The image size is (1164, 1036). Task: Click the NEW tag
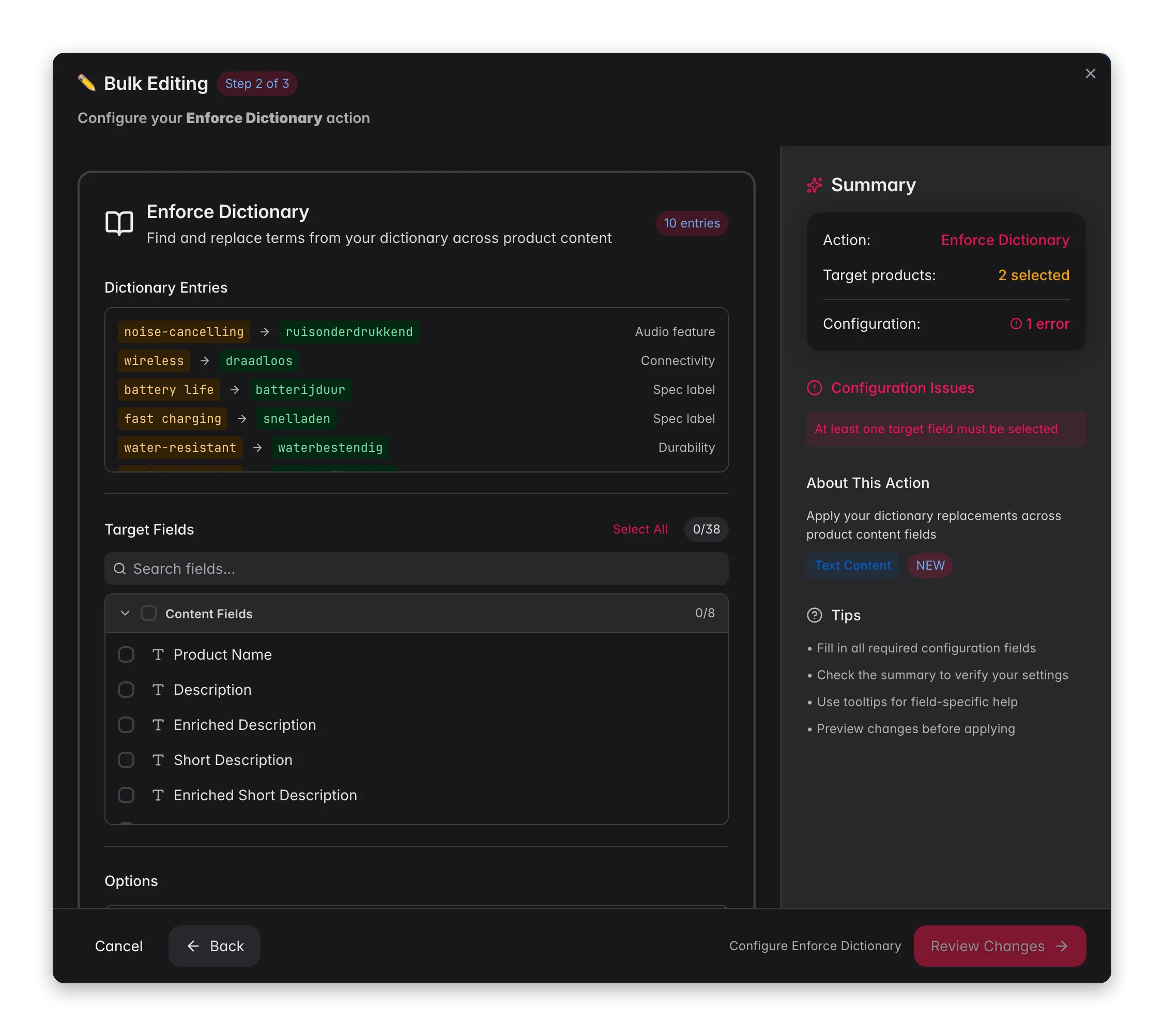[x=930, y=566]
